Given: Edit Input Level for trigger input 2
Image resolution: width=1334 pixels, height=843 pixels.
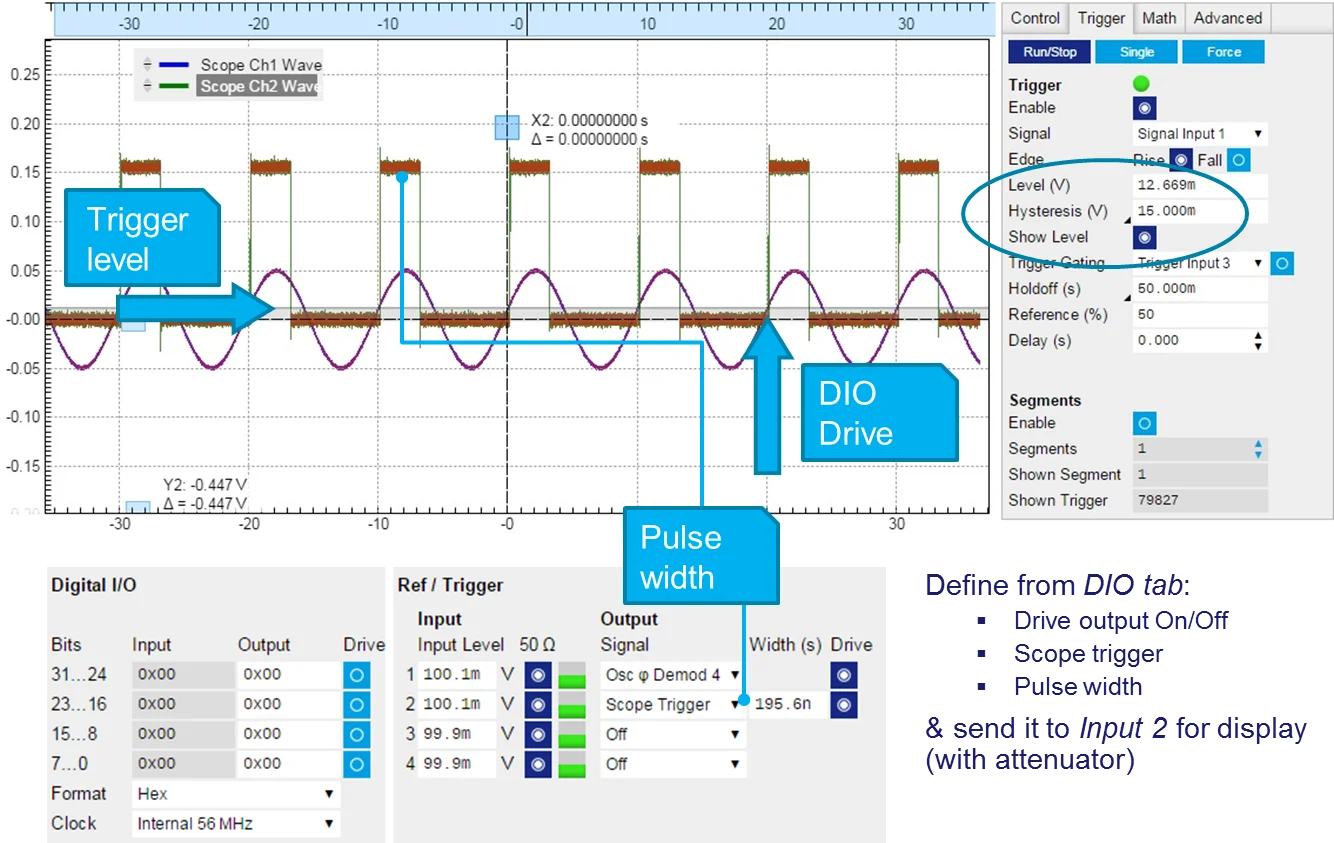Looking at the screenshot, I should coord(456,705).
